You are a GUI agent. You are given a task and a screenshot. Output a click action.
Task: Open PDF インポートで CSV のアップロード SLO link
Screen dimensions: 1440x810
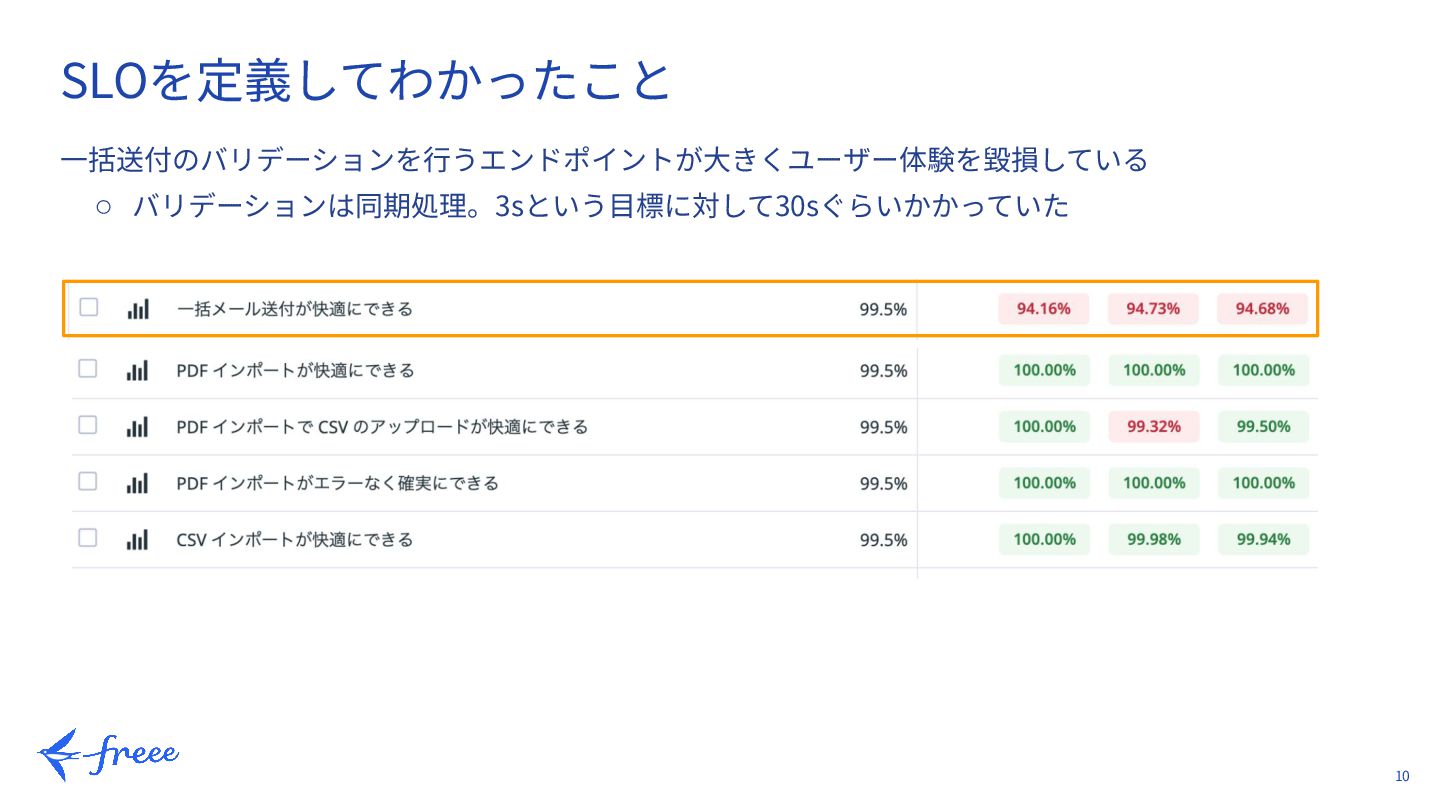coord(381,427)
